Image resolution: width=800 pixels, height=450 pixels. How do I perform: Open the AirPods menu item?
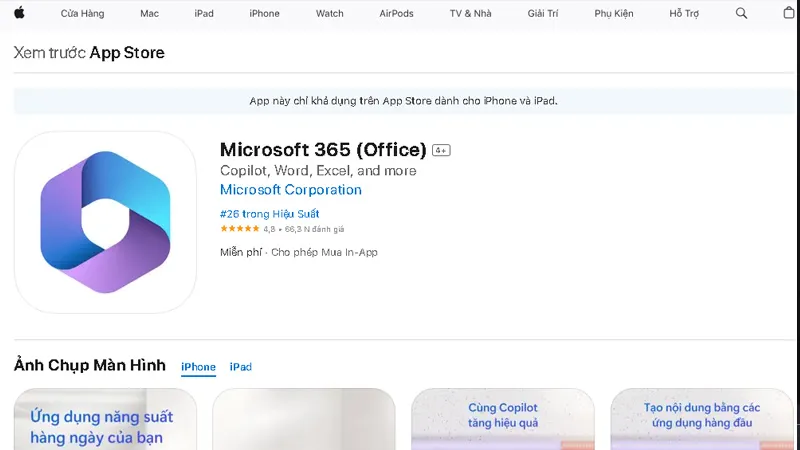396,14
